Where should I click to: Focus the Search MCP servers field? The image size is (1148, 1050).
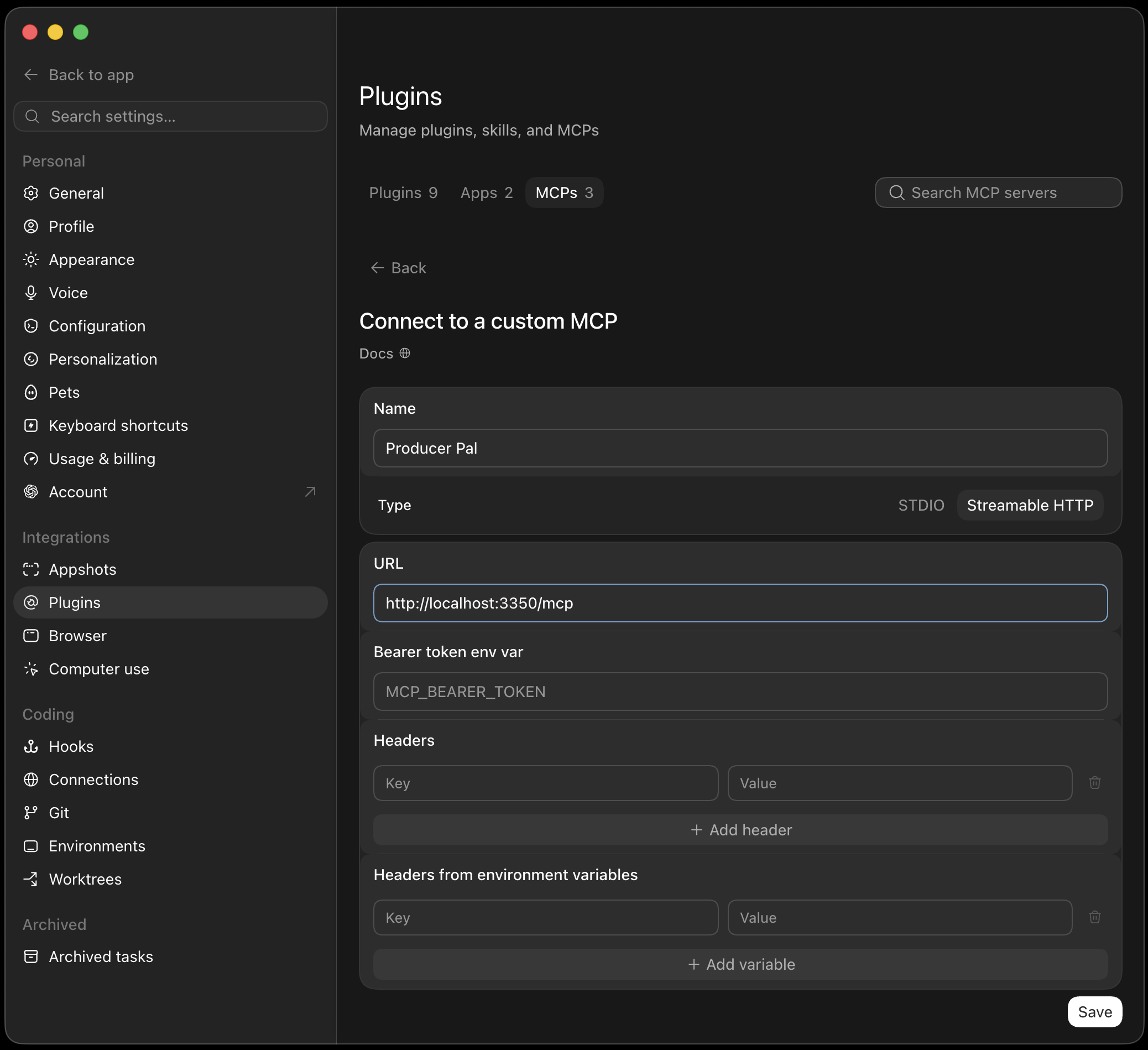(998, 193)
